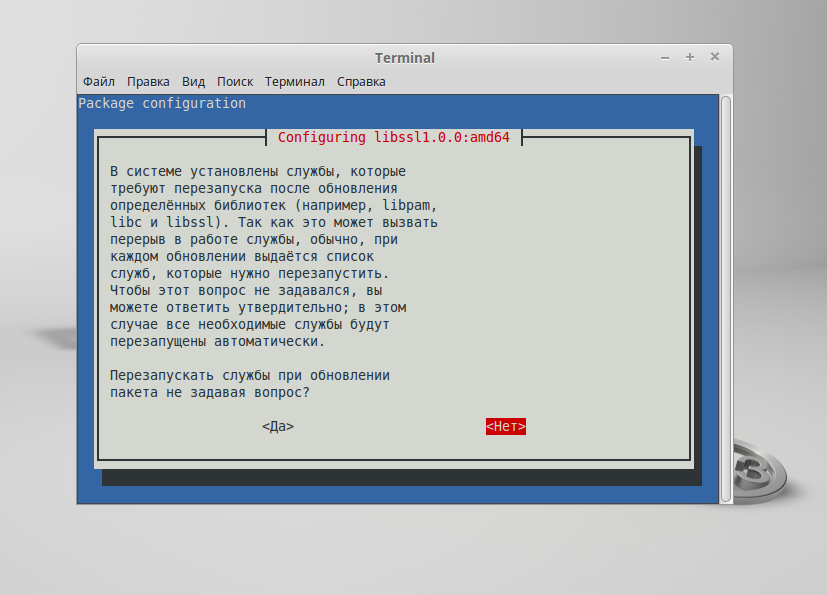Select the highlighted <Нет> option
The image size is (827, 595).
[x=506, y=426]
